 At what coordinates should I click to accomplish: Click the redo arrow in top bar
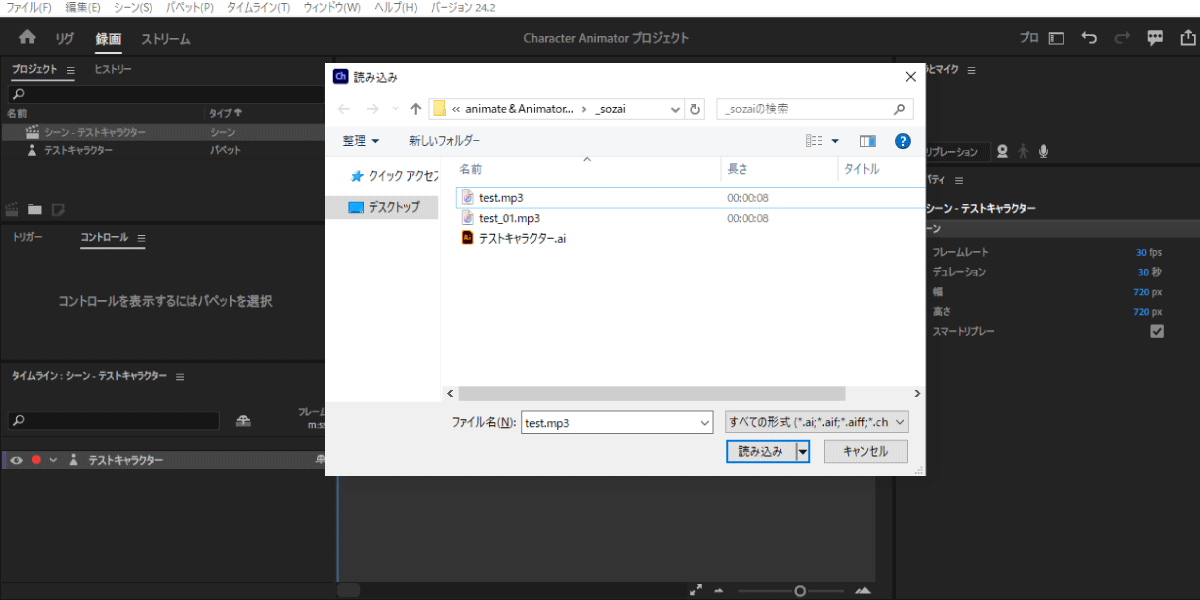click(x=1122, y=38)
